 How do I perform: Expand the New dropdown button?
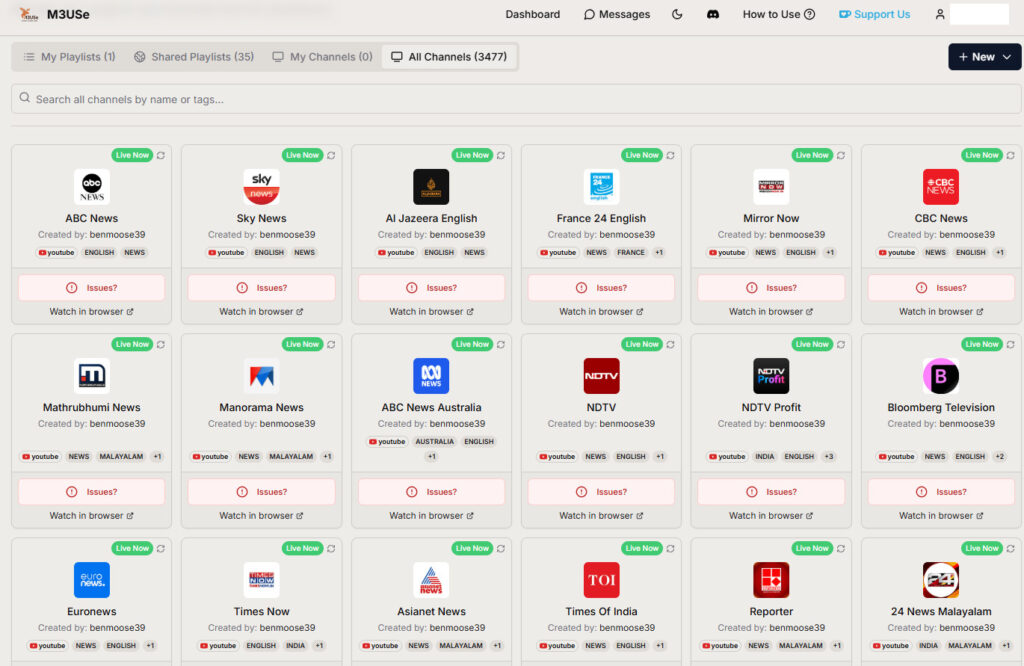984,57
